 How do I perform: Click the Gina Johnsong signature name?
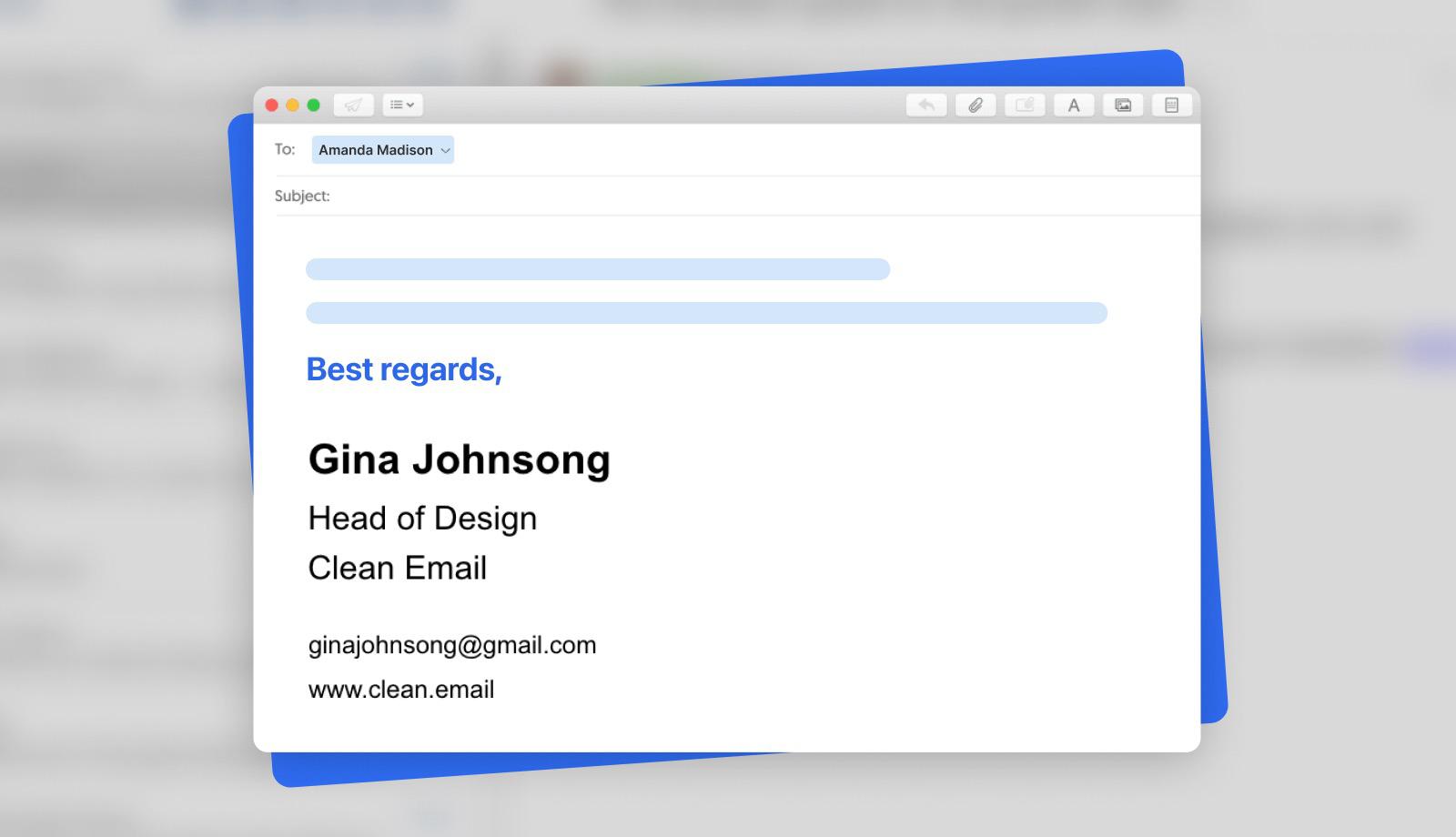pos(460,459)
